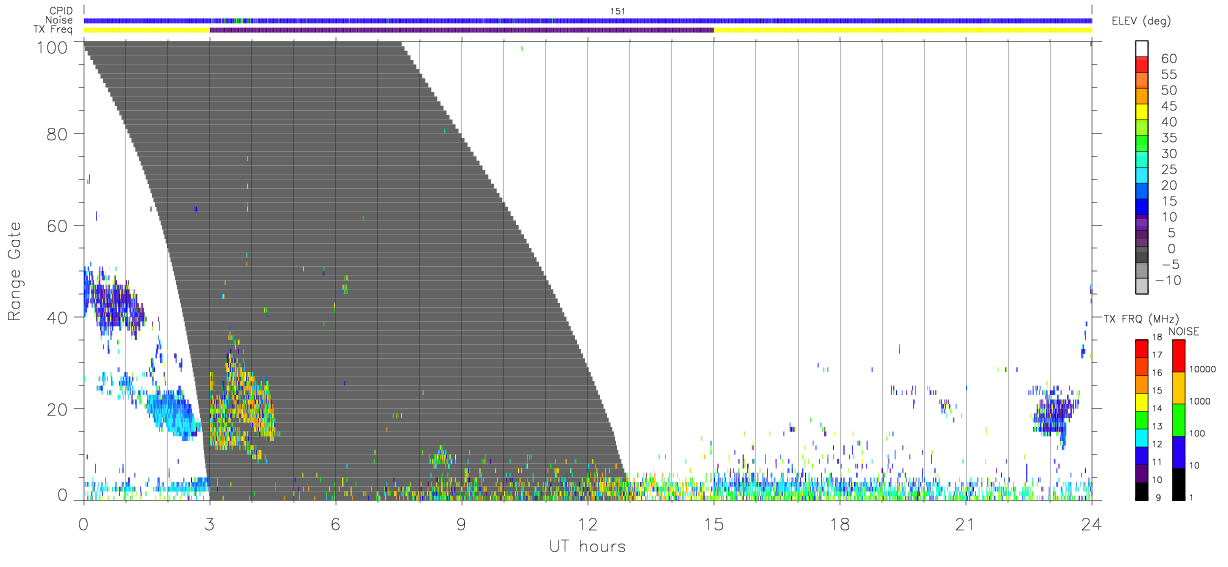1228x567 pixels.
Task: Pick the cyan swatch in the TX FRQ scale
Action: (1142, 438)
